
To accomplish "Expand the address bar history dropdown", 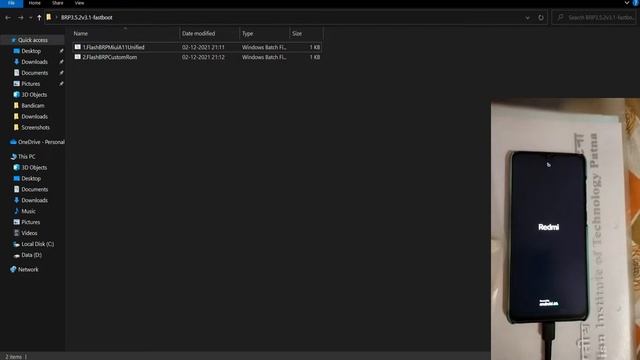I will click(527, 18).
